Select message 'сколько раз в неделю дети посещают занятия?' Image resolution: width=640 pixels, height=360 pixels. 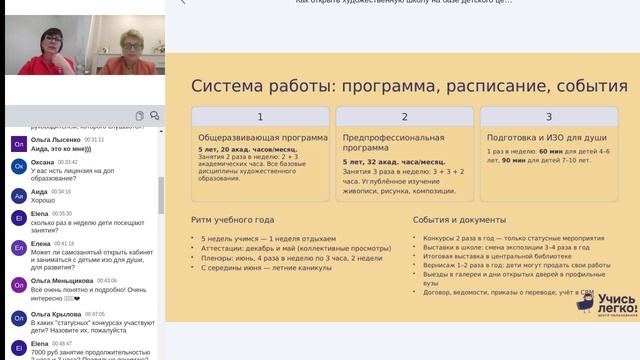(x=87, y=227)
